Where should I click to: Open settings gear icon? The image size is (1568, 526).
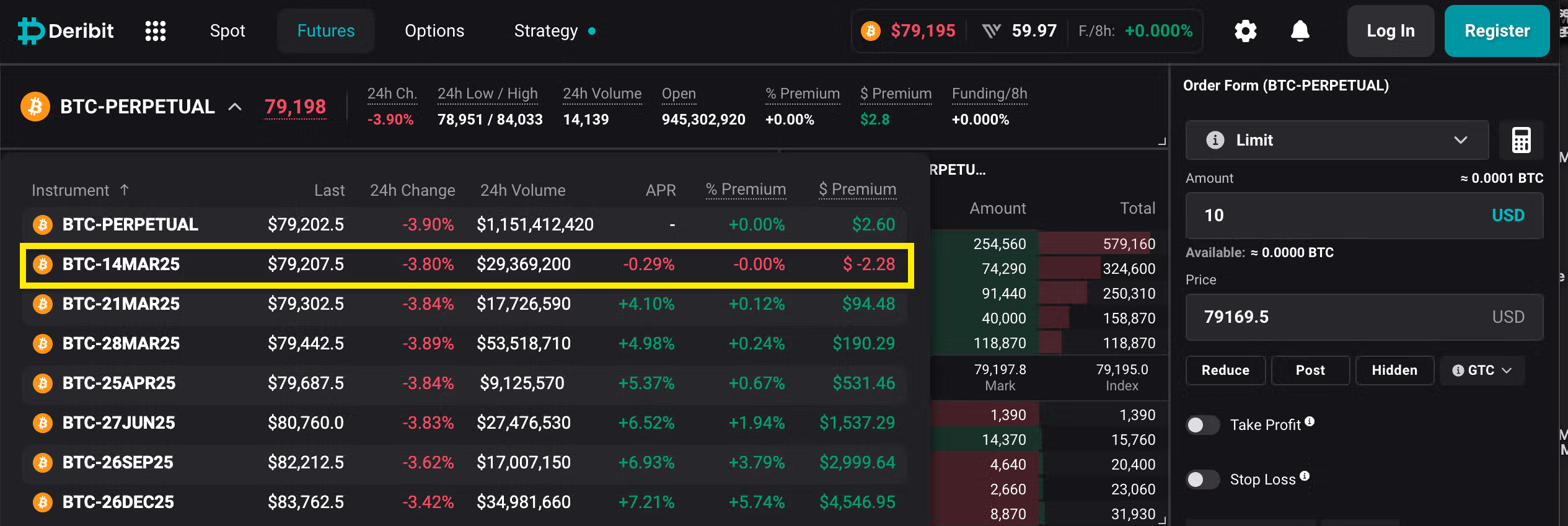click(x=1245, y=31)
